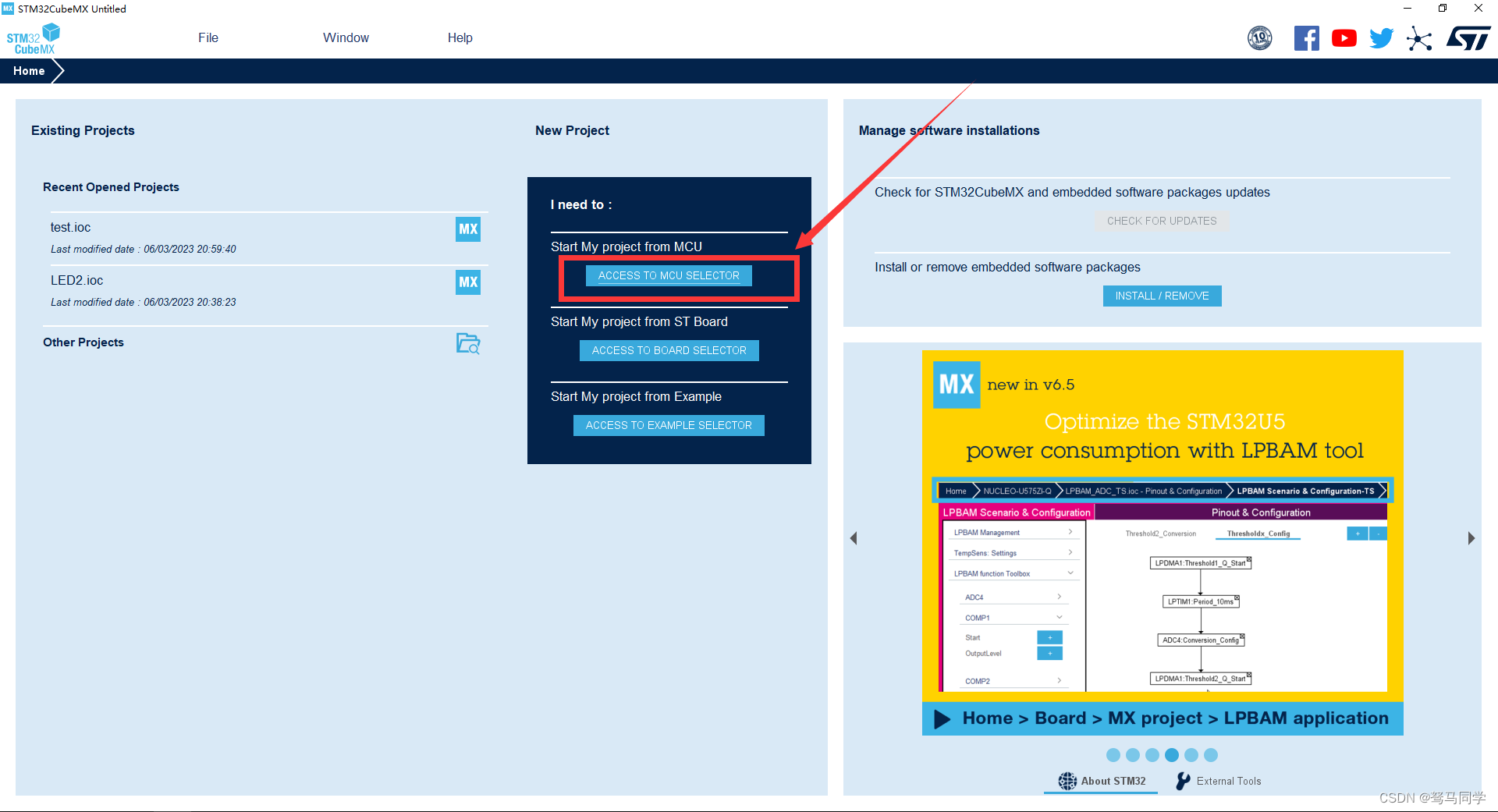Restore down the STM32CubeMX window

(1443, 9)
